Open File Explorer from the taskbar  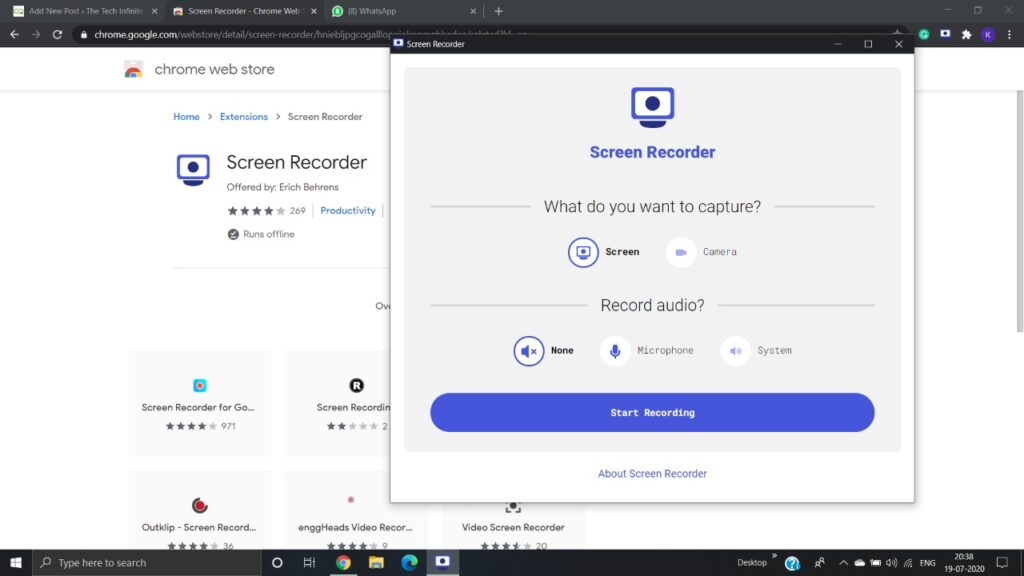376,562
